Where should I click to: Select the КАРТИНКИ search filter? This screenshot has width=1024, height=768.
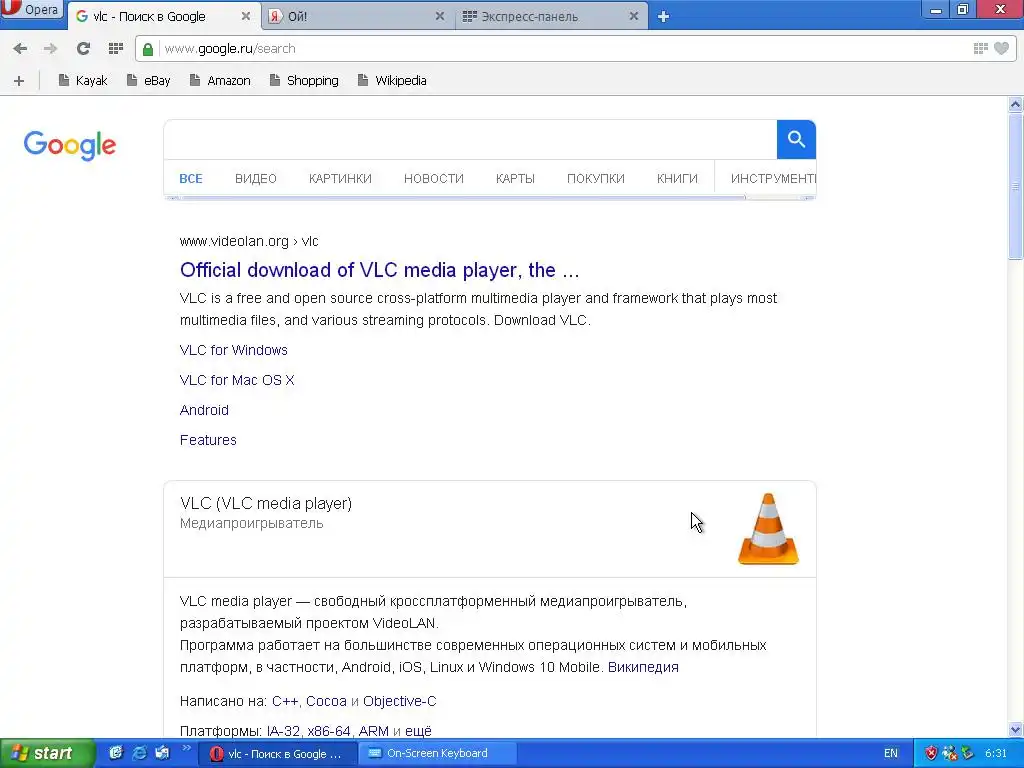(x=340, y=178)
